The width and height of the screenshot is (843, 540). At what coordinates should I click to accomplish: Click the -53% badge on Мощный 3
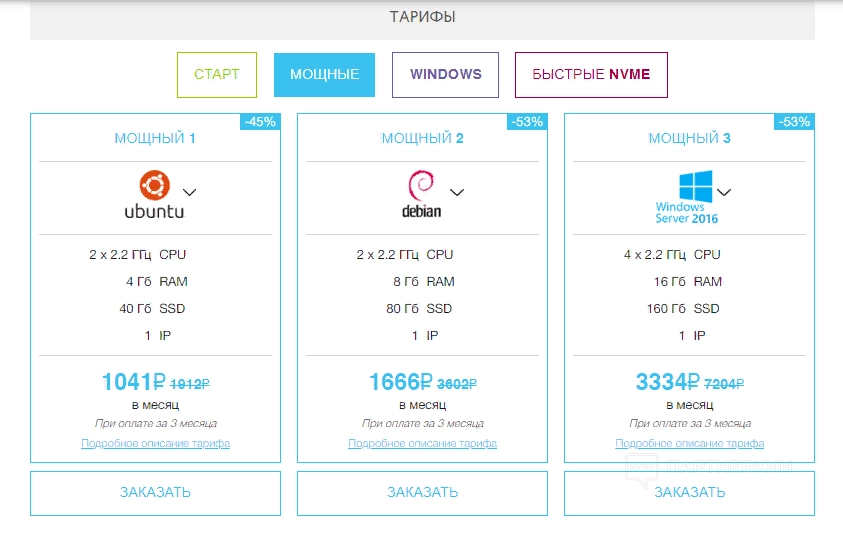pos(794,122)
